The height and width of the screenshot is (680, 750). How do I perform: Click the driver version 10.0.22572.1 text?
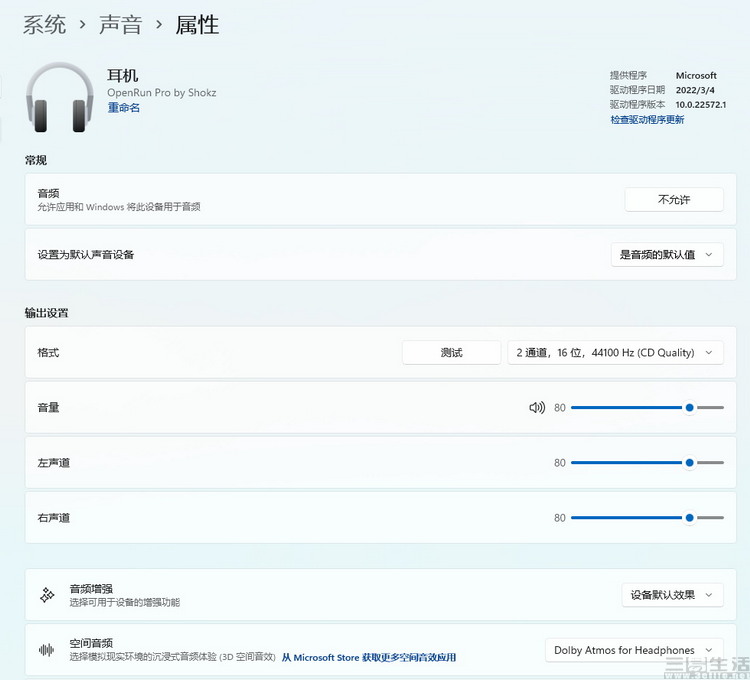click(x=701, y=105)
